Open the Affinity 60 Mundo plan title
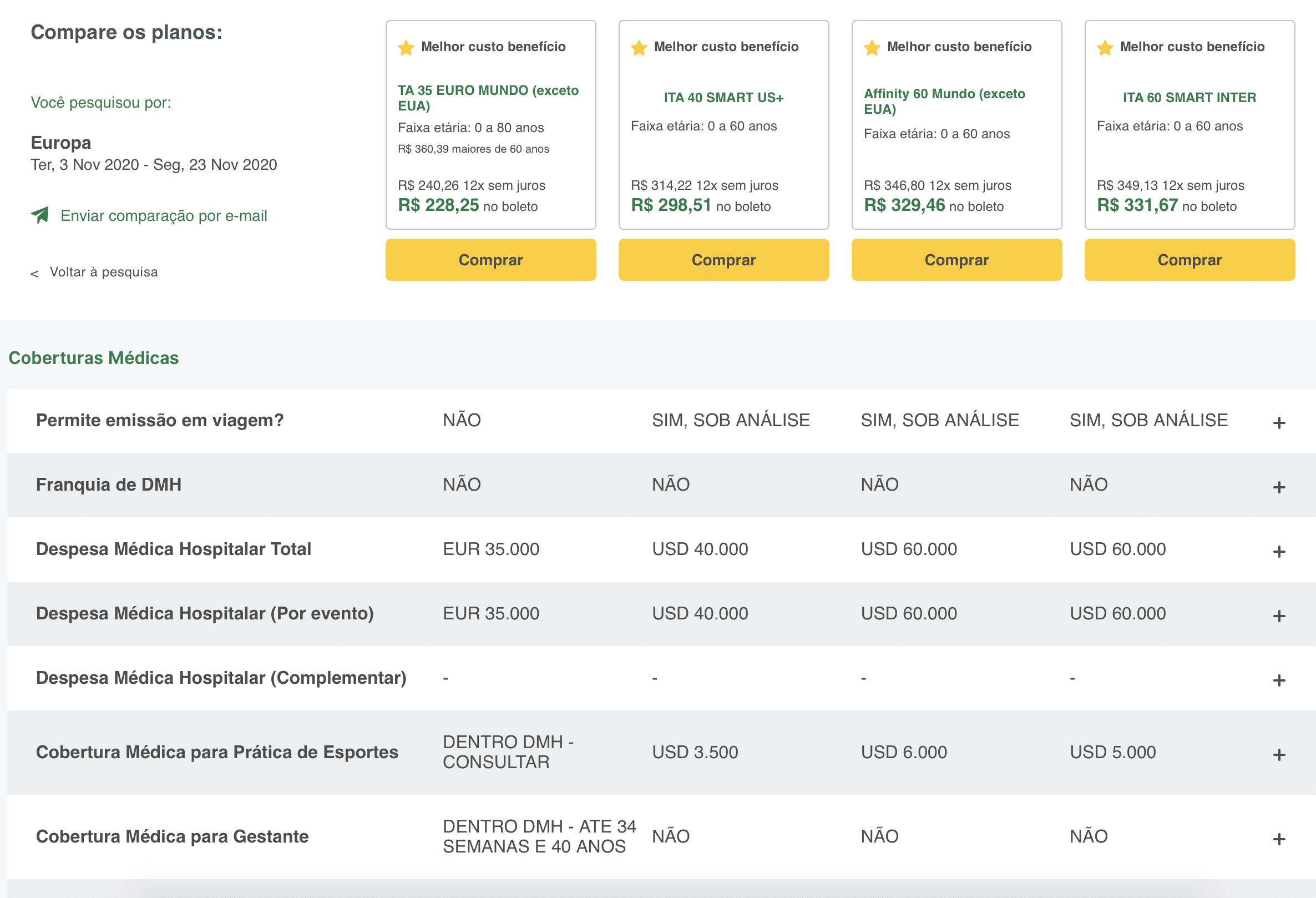This screenshot has width=1316, height=898. coord(944,102)
